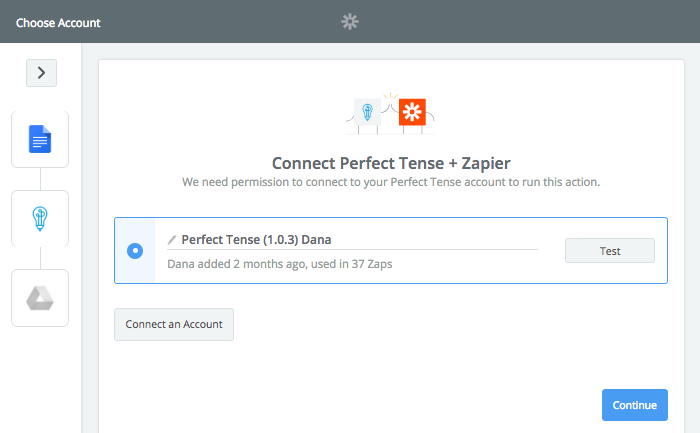Click the Zapier asterisk logo in header

pyautogui.click(x=350, y=21)
